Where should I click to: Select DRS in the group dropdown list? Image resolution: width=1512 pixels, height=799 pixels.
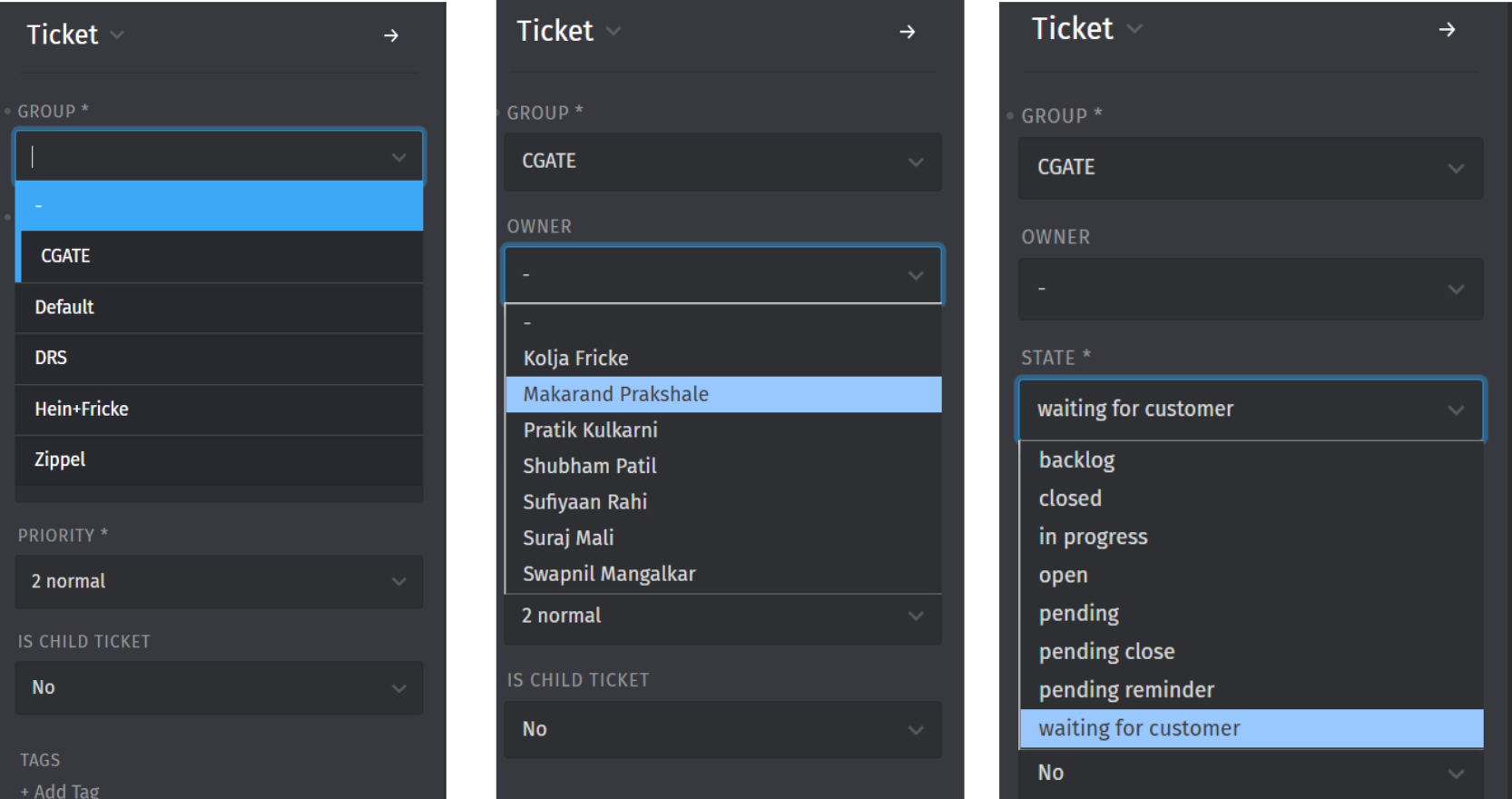tap(51, 358)
